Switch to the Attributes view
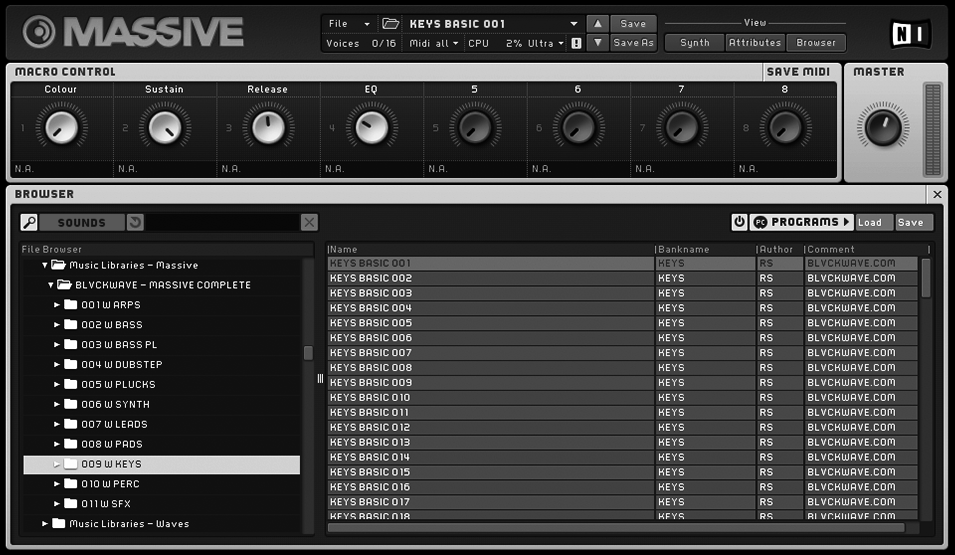The width and height of the screenshot is (955, 555). (755, 43)
